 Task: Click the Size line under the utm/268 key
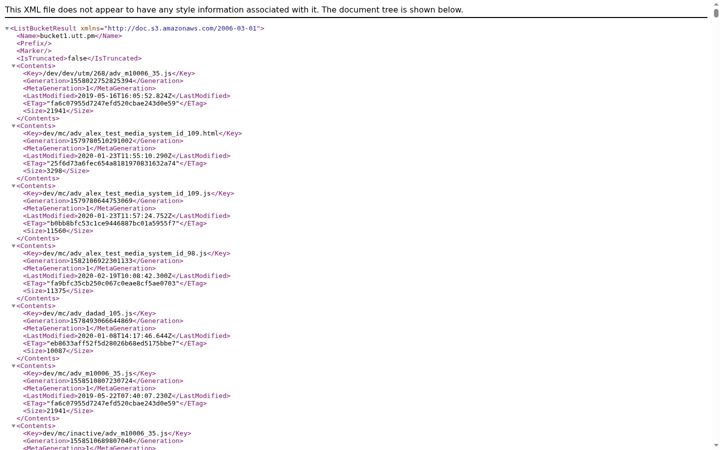(x=58, y=111)
